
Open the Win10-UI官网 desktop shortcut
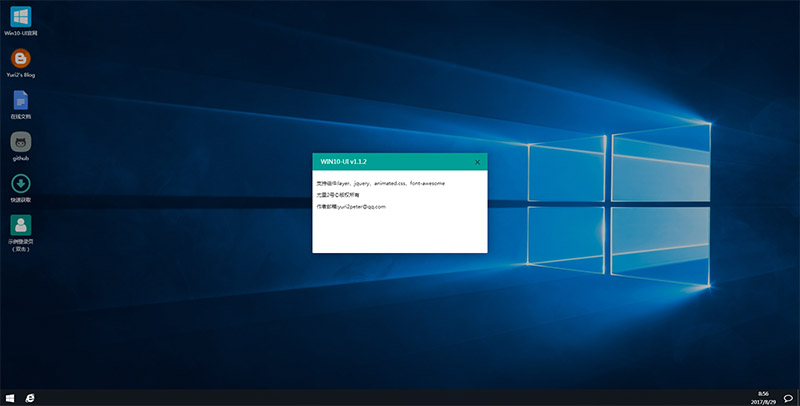click(20, 18)
